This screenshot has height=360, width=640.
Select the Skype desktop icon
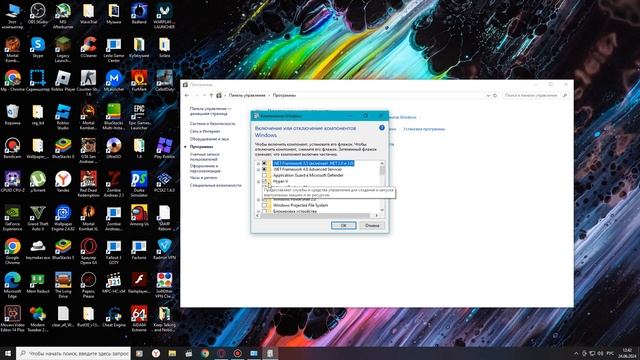point(38,47)
